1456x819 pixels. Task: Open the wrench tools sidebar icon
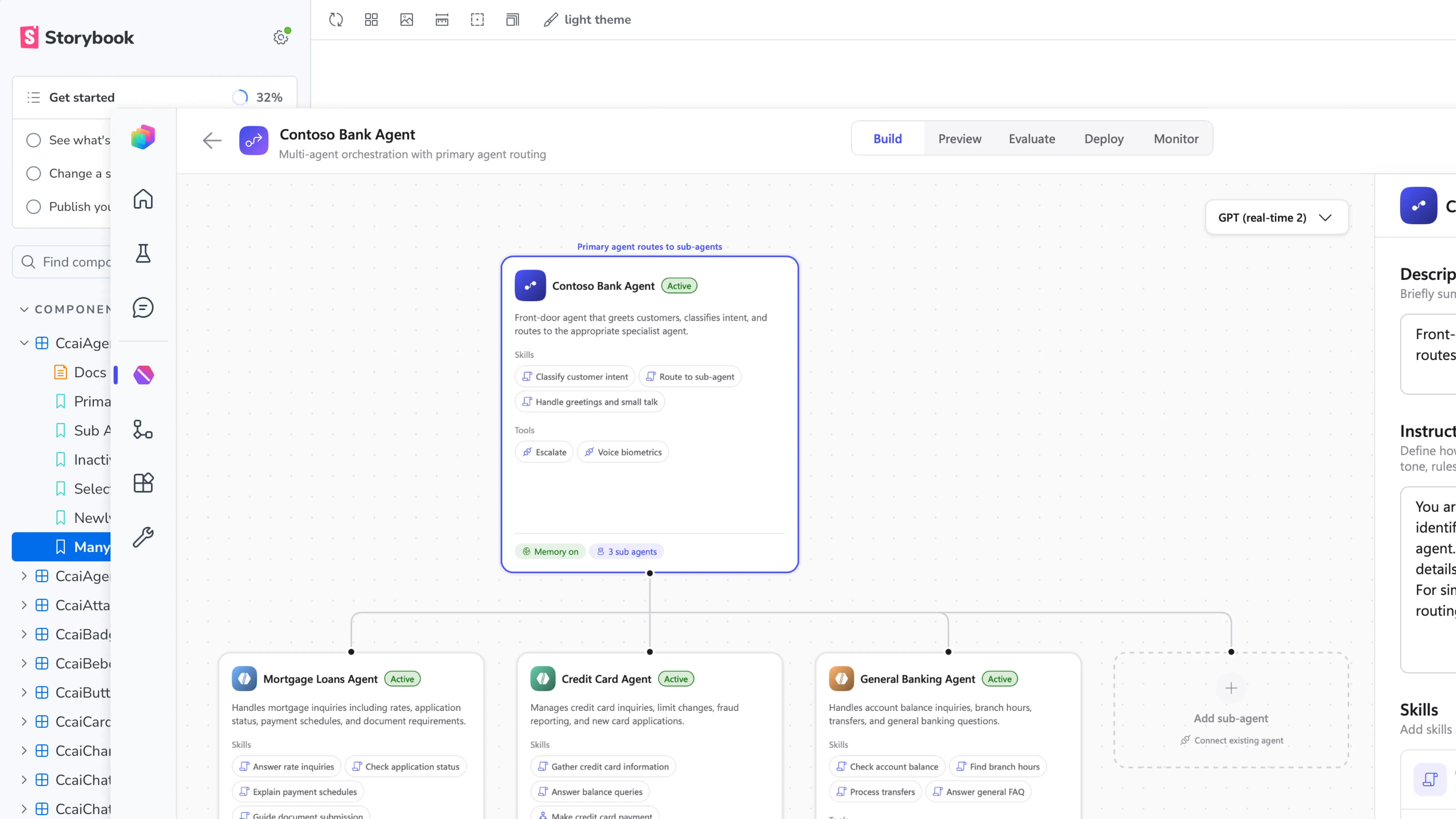[143, 537]
